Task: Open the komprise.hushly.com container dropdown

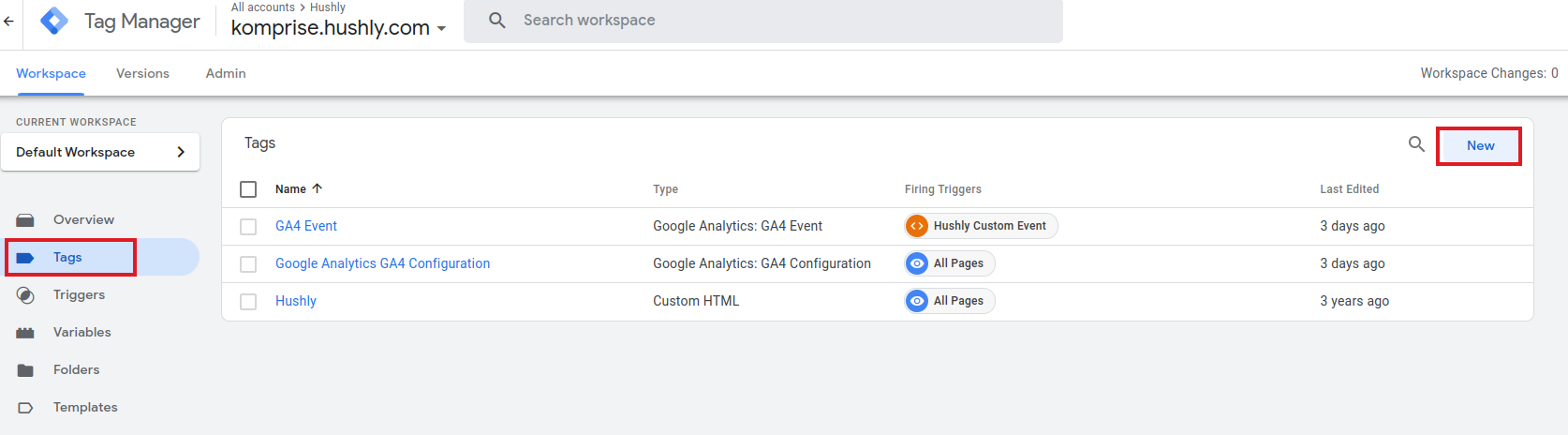Action: (338, 28)
